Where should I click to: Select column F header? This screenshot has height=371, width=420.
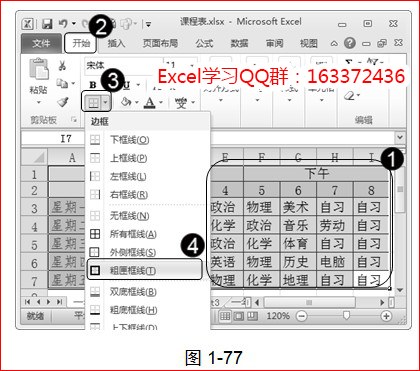262,157
